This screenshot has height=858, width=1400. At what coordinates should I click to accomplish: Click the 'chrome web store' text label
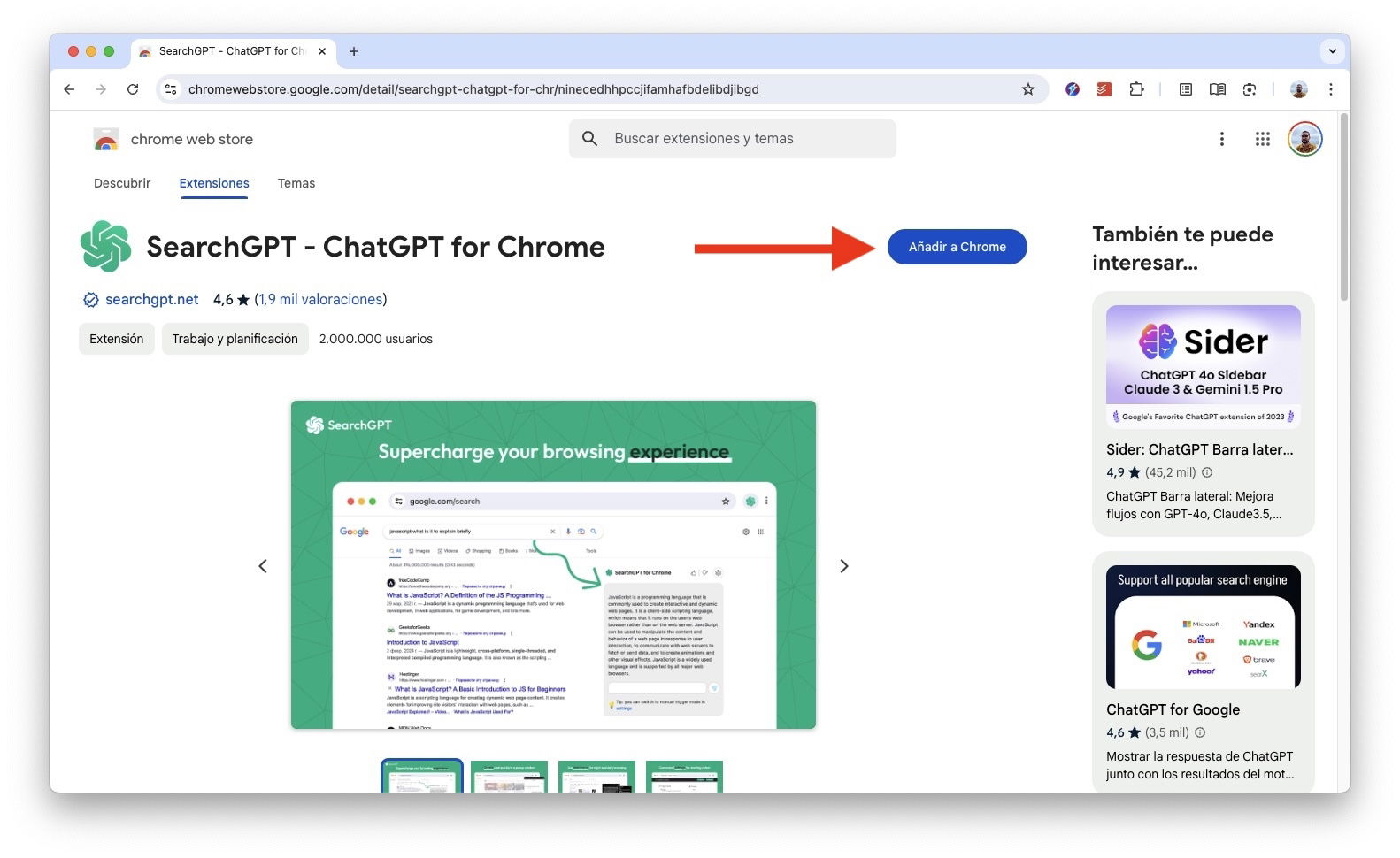click(192, 139)
